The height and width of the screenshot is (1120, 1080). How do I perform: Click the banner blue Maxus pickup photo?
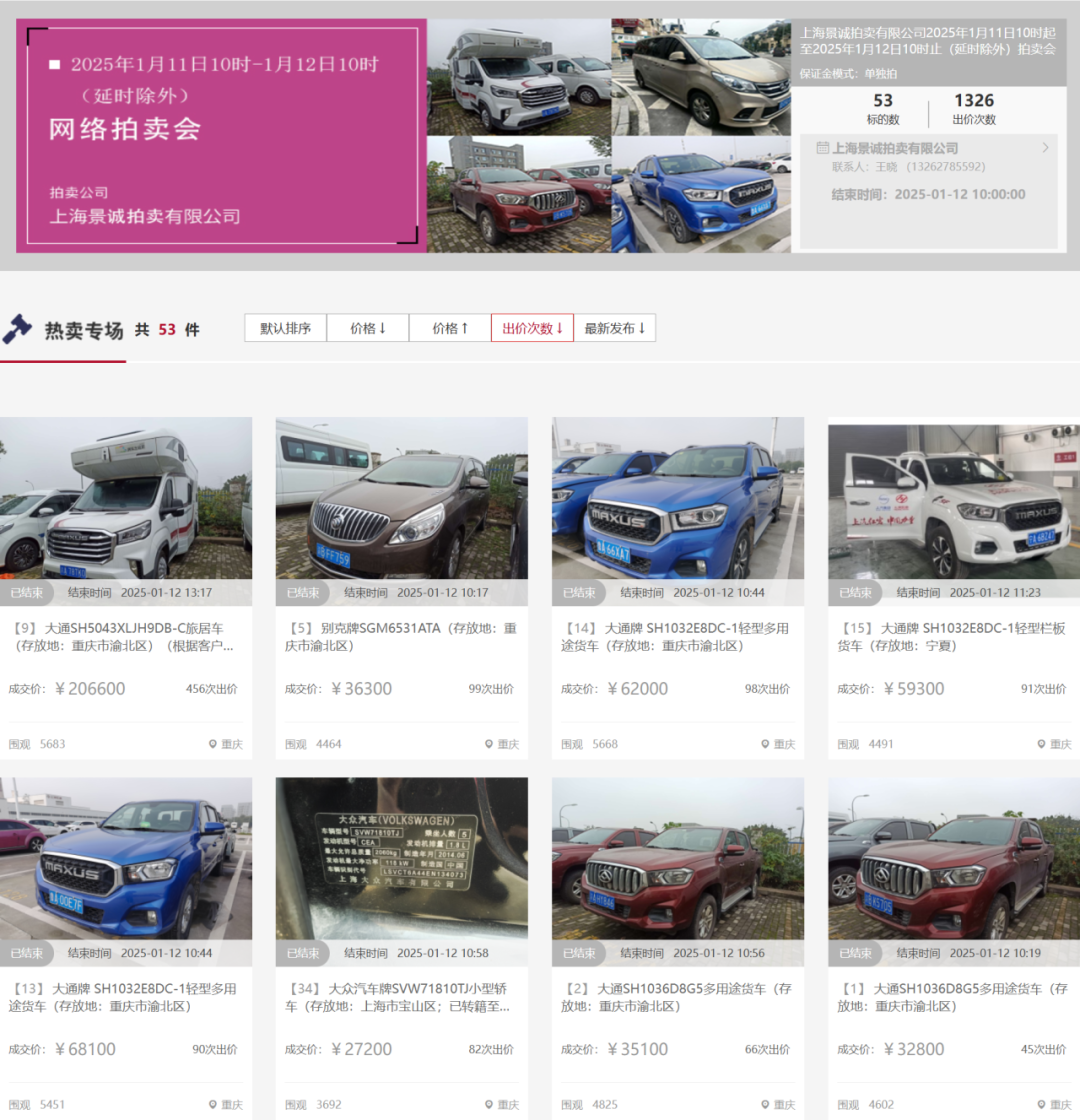pos(701,194)
